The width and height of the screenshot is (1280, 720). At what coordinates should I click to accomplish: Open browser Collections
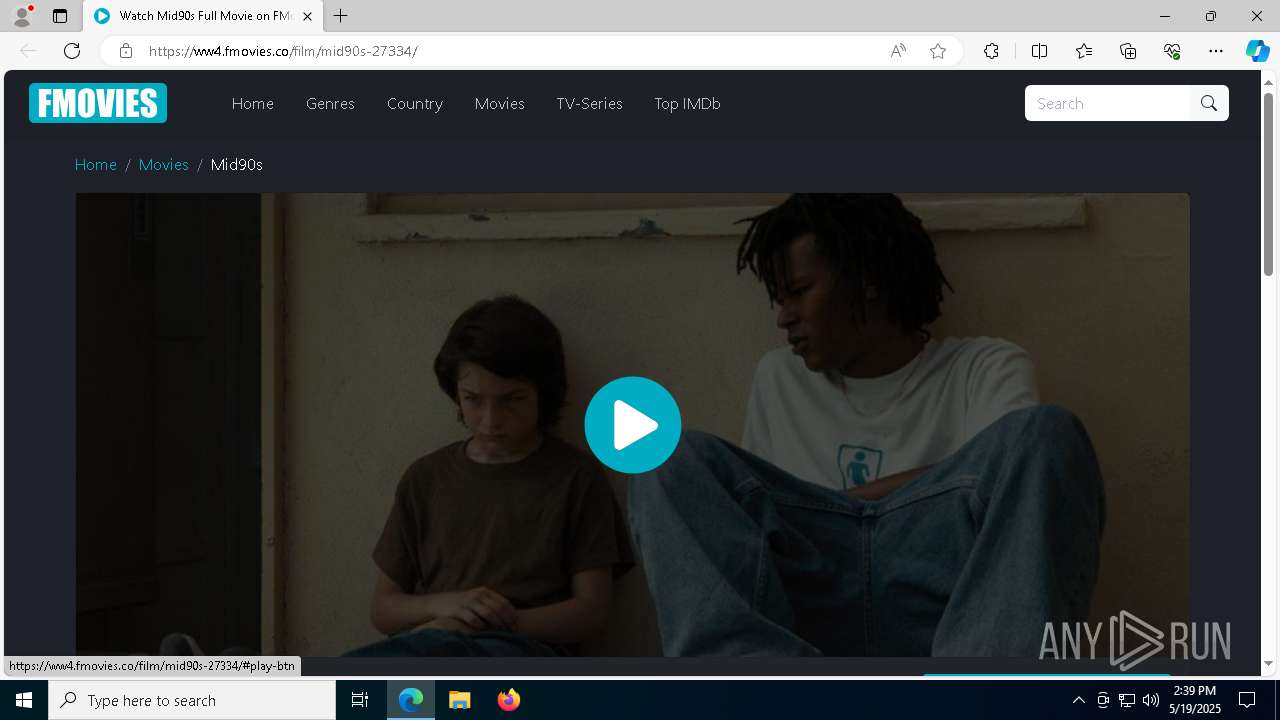[1128, 51]
